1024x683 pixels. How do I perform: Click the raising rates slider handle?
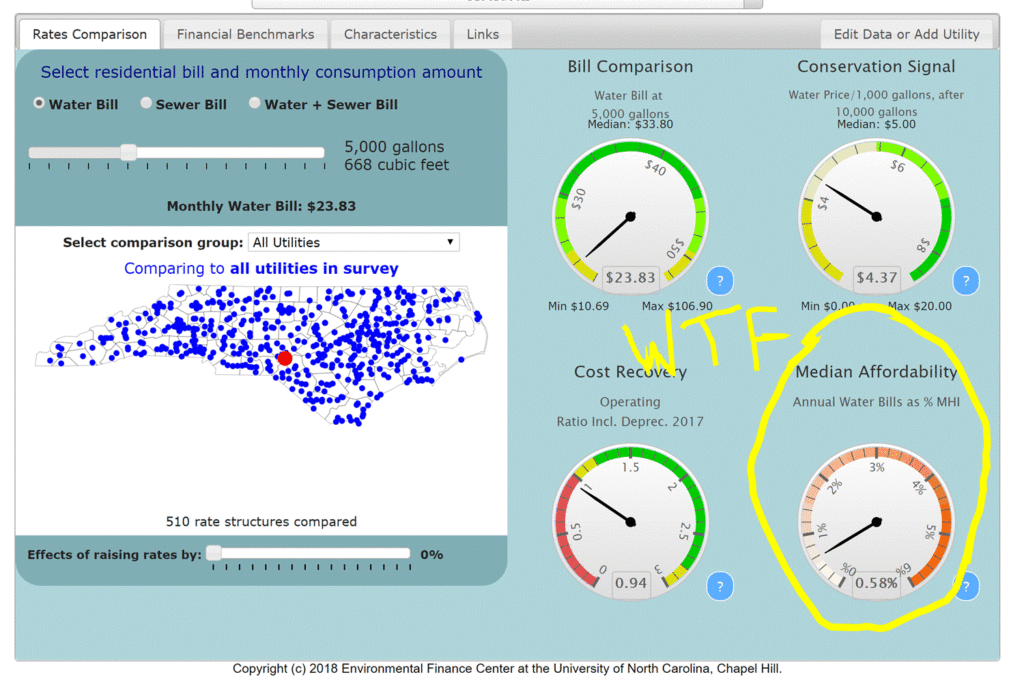coord(213,553)
